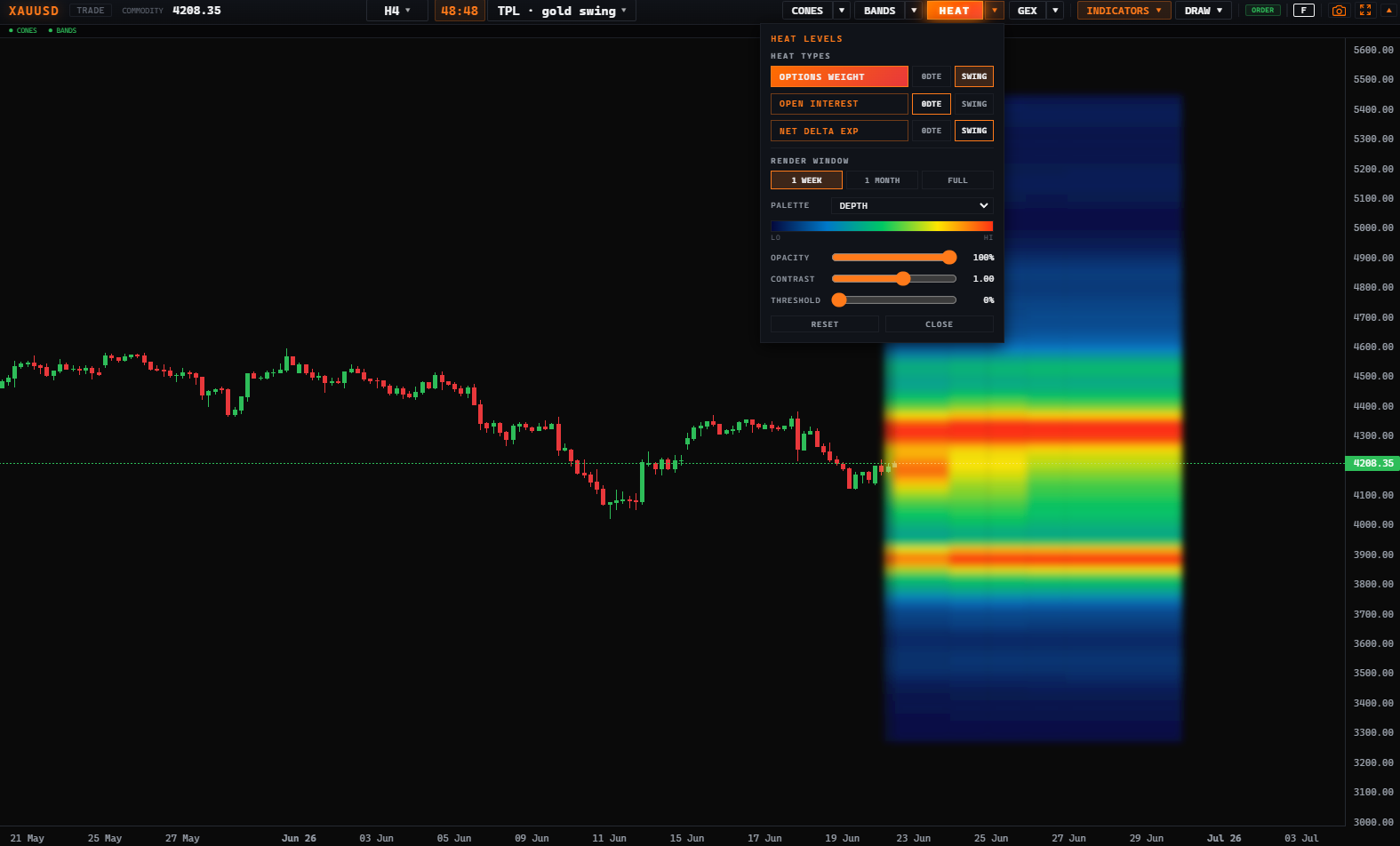
Task: Adjust the OPACITY slider handle
Action: (949, 258)
